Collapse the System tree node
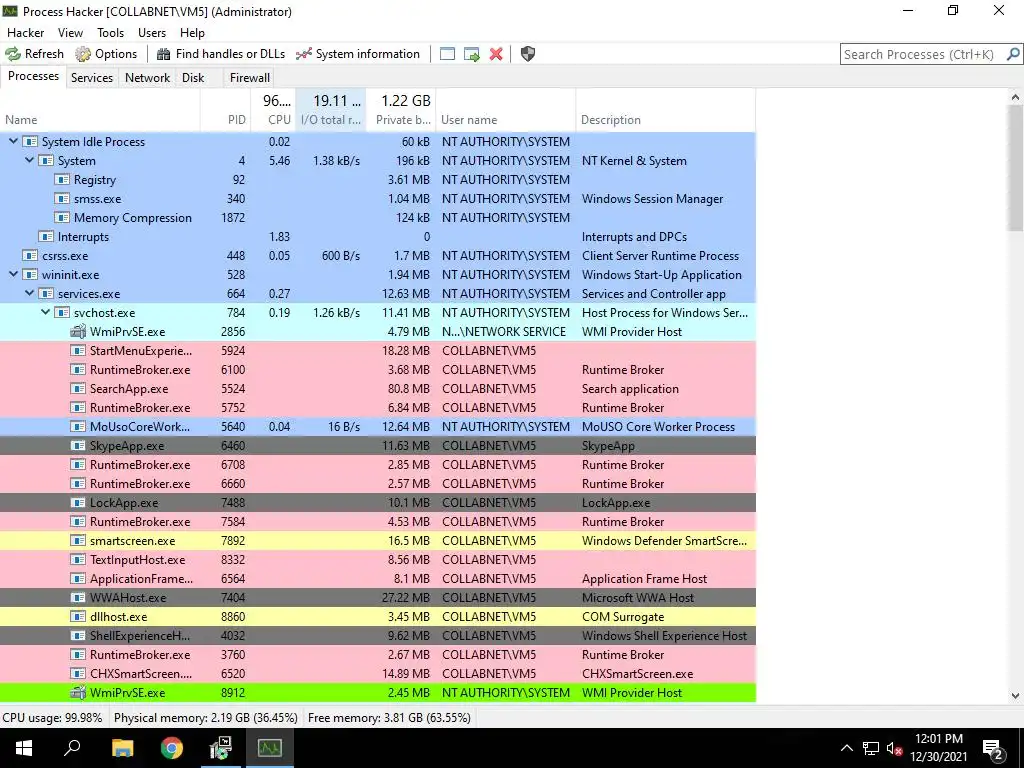 coord(29,160)
